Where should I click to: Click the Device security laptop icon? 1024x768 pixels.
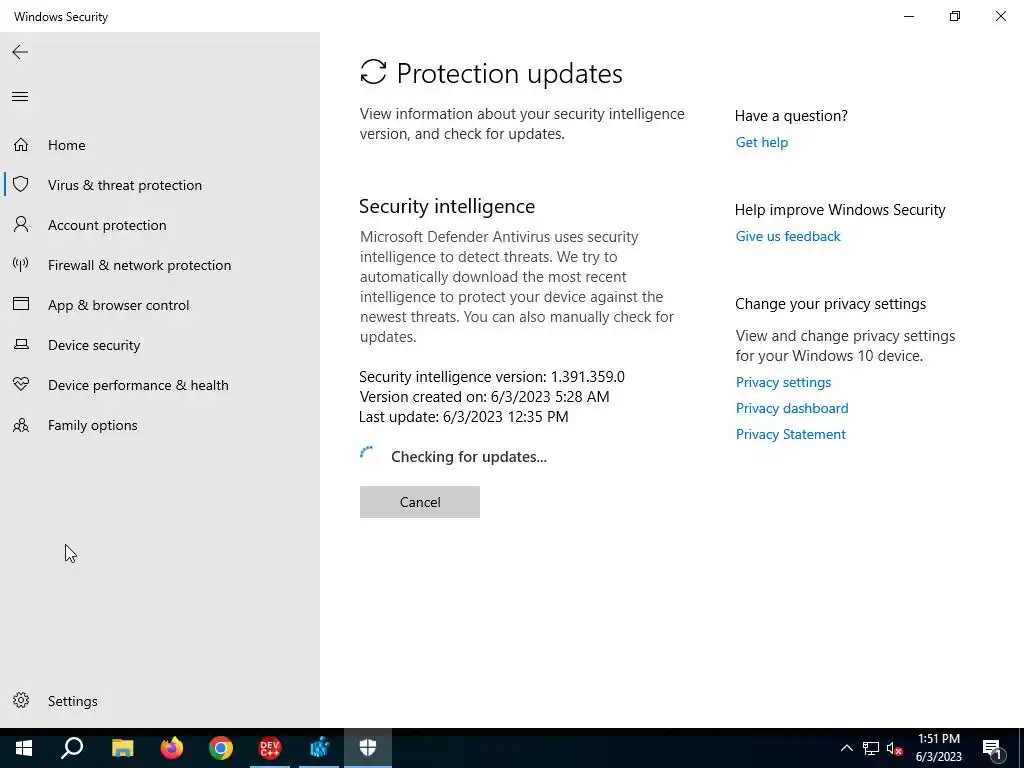pos(21,344)
